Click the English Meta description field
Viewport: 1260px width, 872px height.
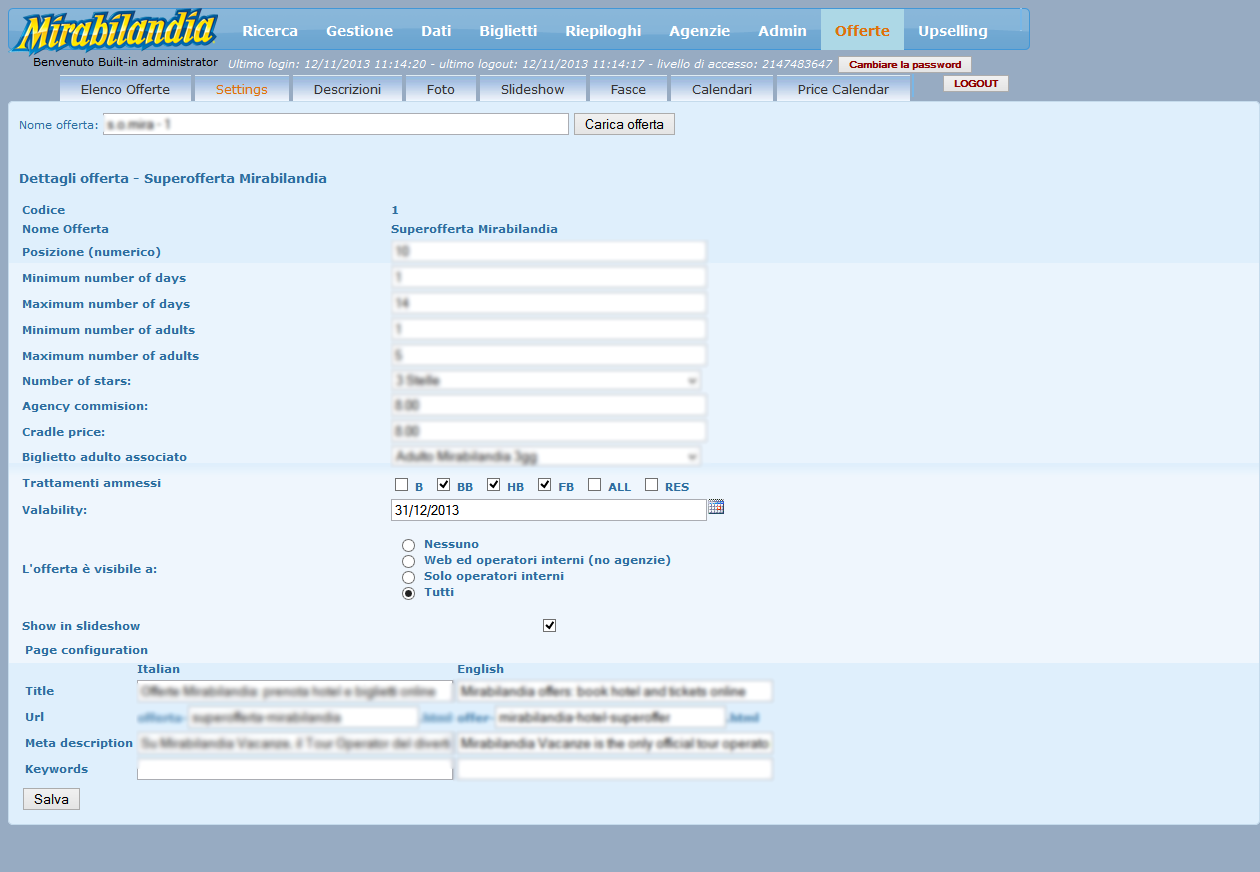pyautogui.click(x=615, y=743)
